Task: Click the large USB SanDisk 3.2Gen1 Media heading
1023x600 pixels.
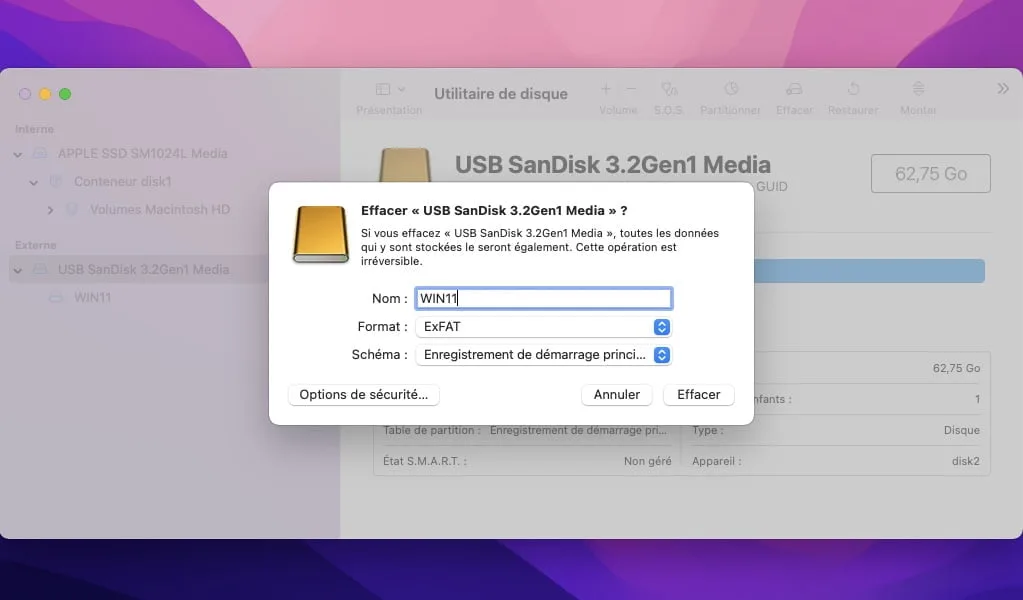Action: 613,165
